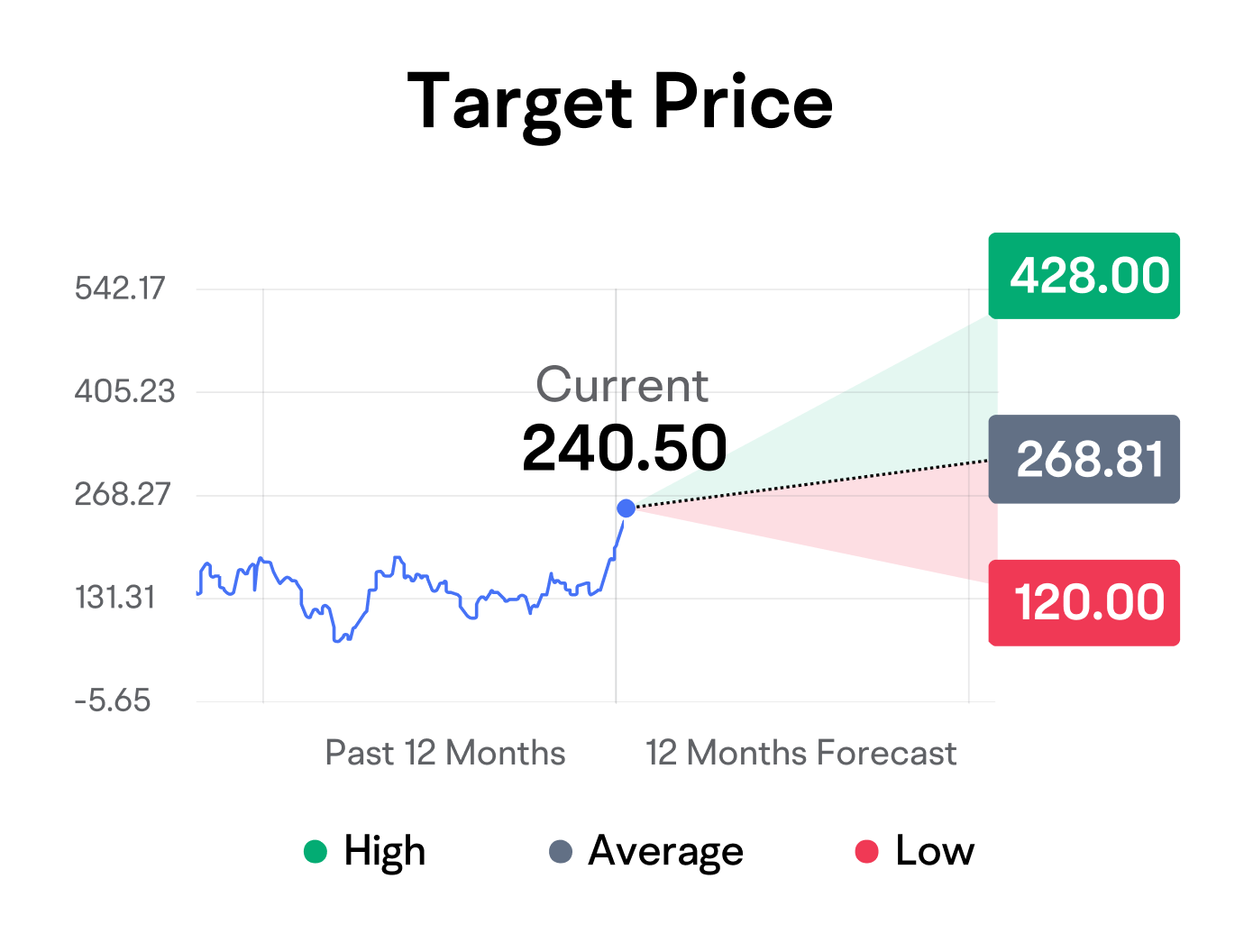Click the 542.17 y-axis label
The image size is (1244, 952).
click(x=120, y=288)
